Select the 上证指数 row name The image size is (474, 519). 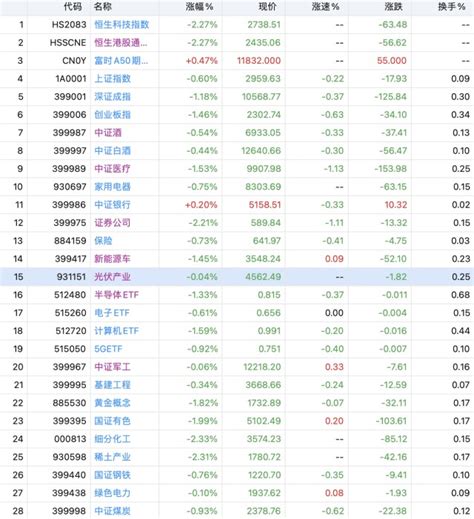point(112,79)
